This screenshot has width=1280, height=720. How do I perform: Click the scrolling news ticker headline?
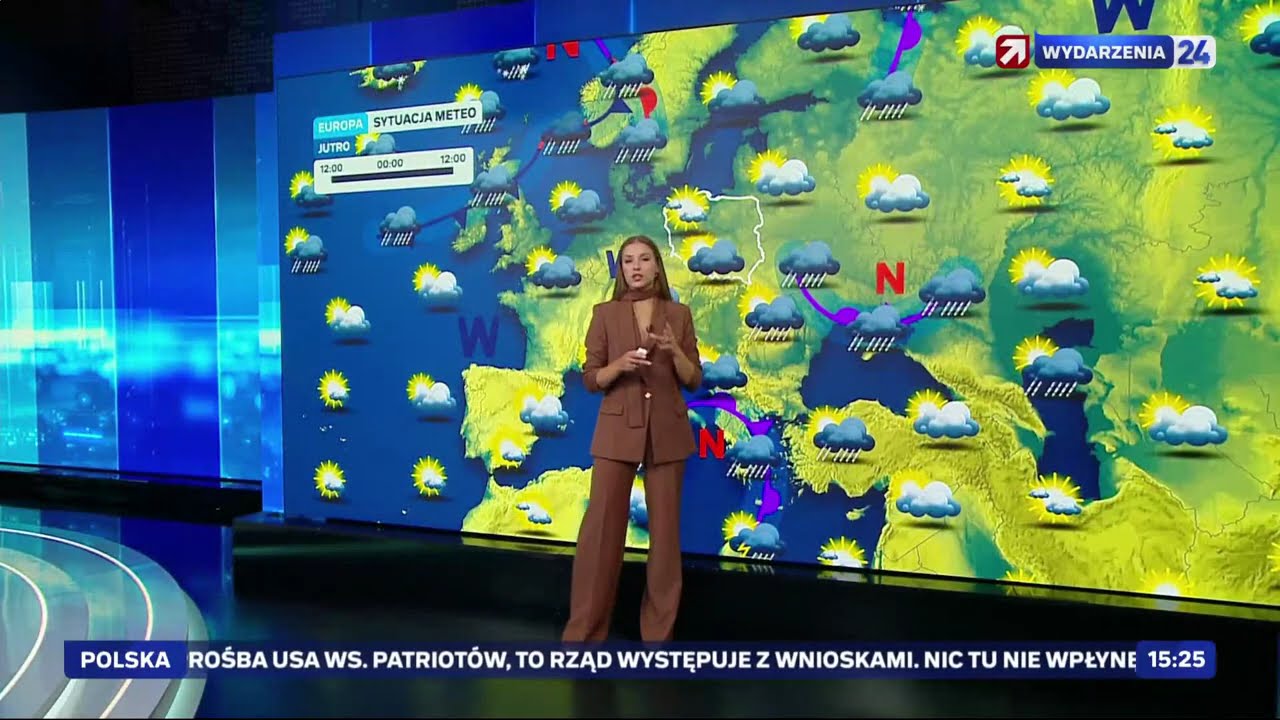[x=662, y=660]
